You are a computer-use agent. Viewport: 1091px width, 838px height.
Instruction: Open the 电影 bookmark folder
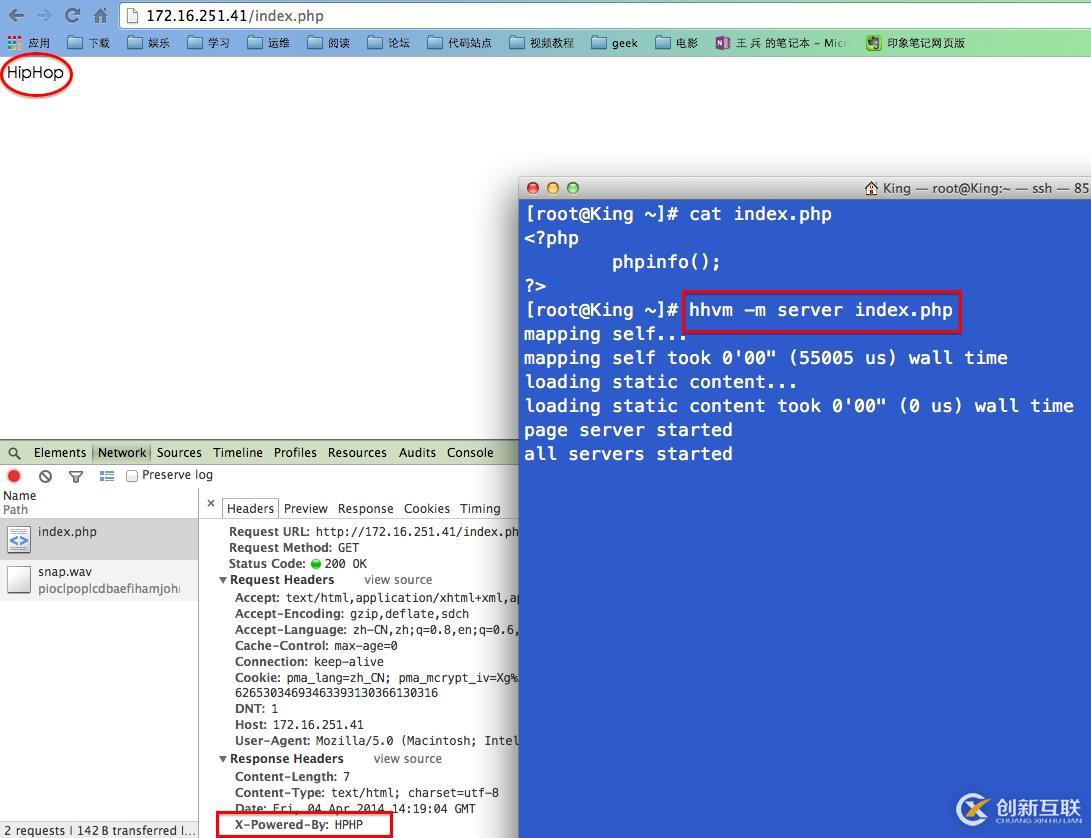(x=676, y=43)
